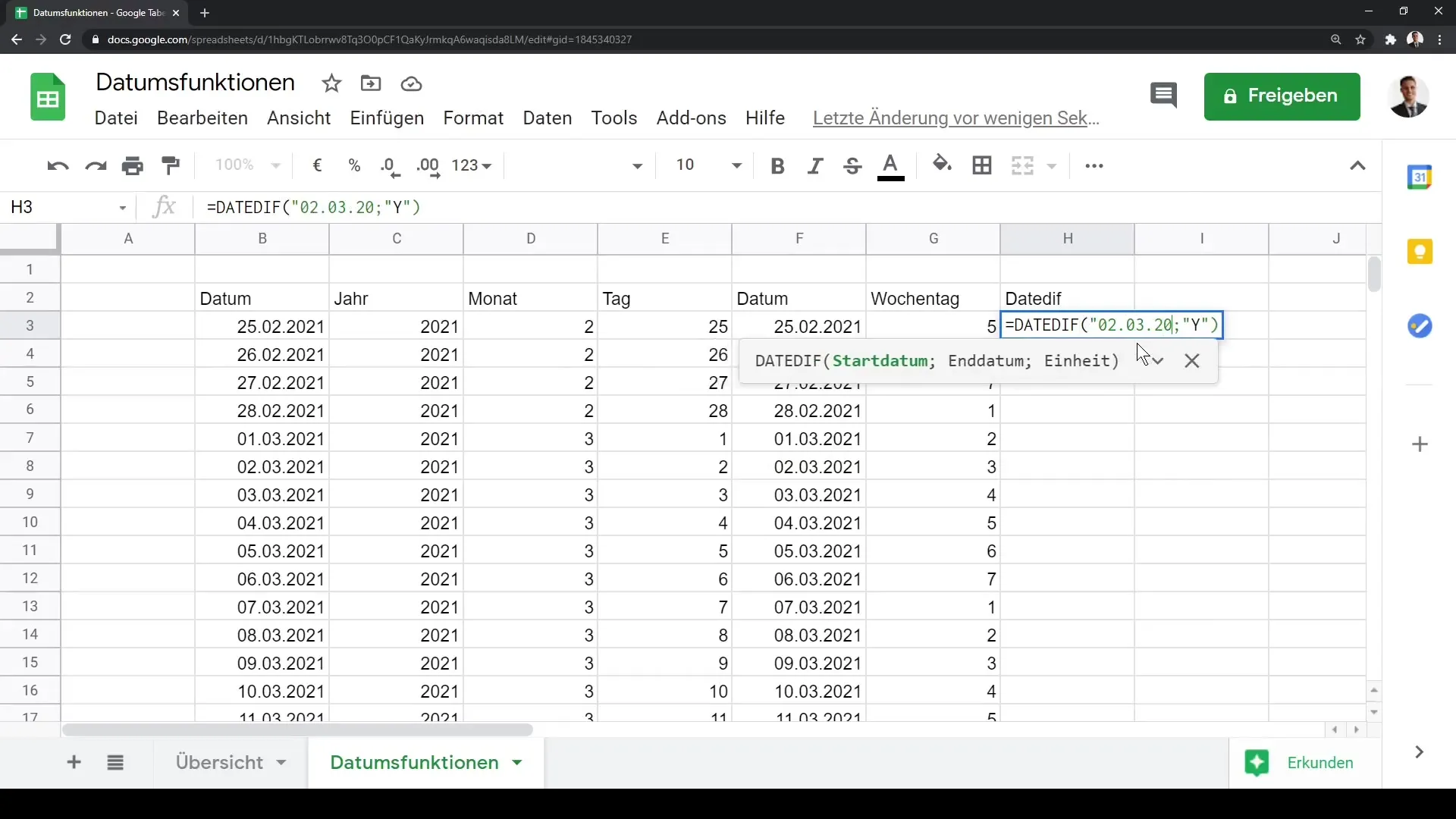Screen dimensions: 1456x819
Task: Open Google account avatar
Action: click(1408, 96)
